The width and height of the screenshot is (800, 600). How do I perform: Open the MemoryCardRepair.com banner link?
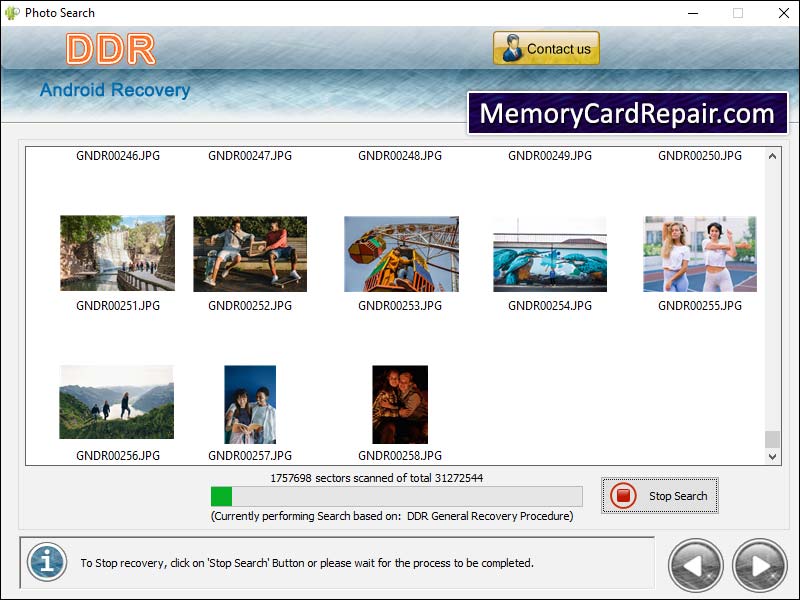point(628,113)
